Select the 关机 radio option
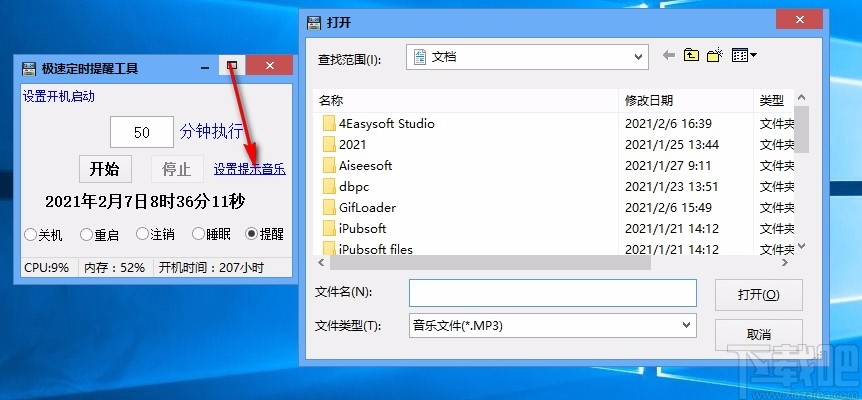The width and height of the screenshot is (862, 400). (x=43, y=235)
